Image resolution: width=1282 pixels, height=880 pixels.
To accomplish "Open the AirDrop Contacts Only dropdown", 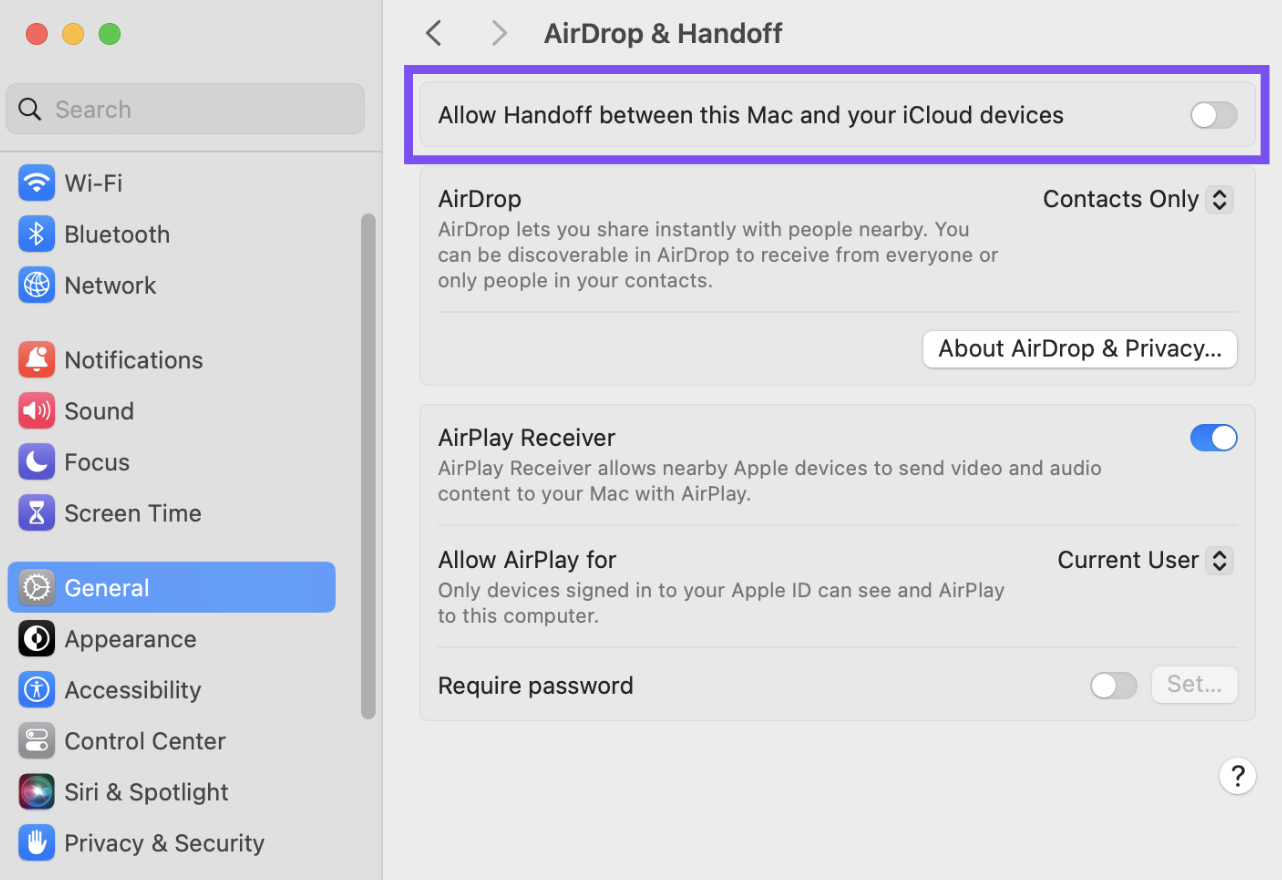I will tap(1138, 199).
